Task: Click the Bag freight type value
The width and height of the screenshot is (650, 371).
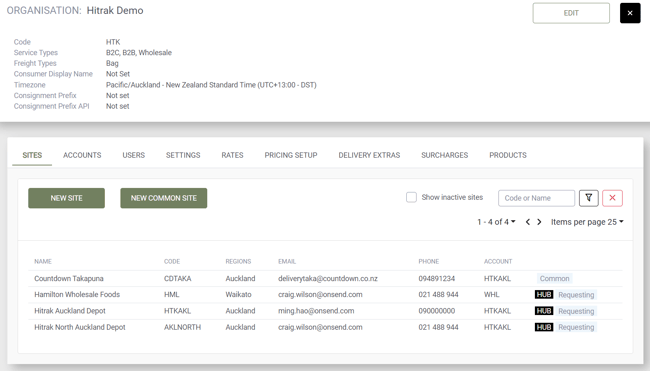Action: 112,63
